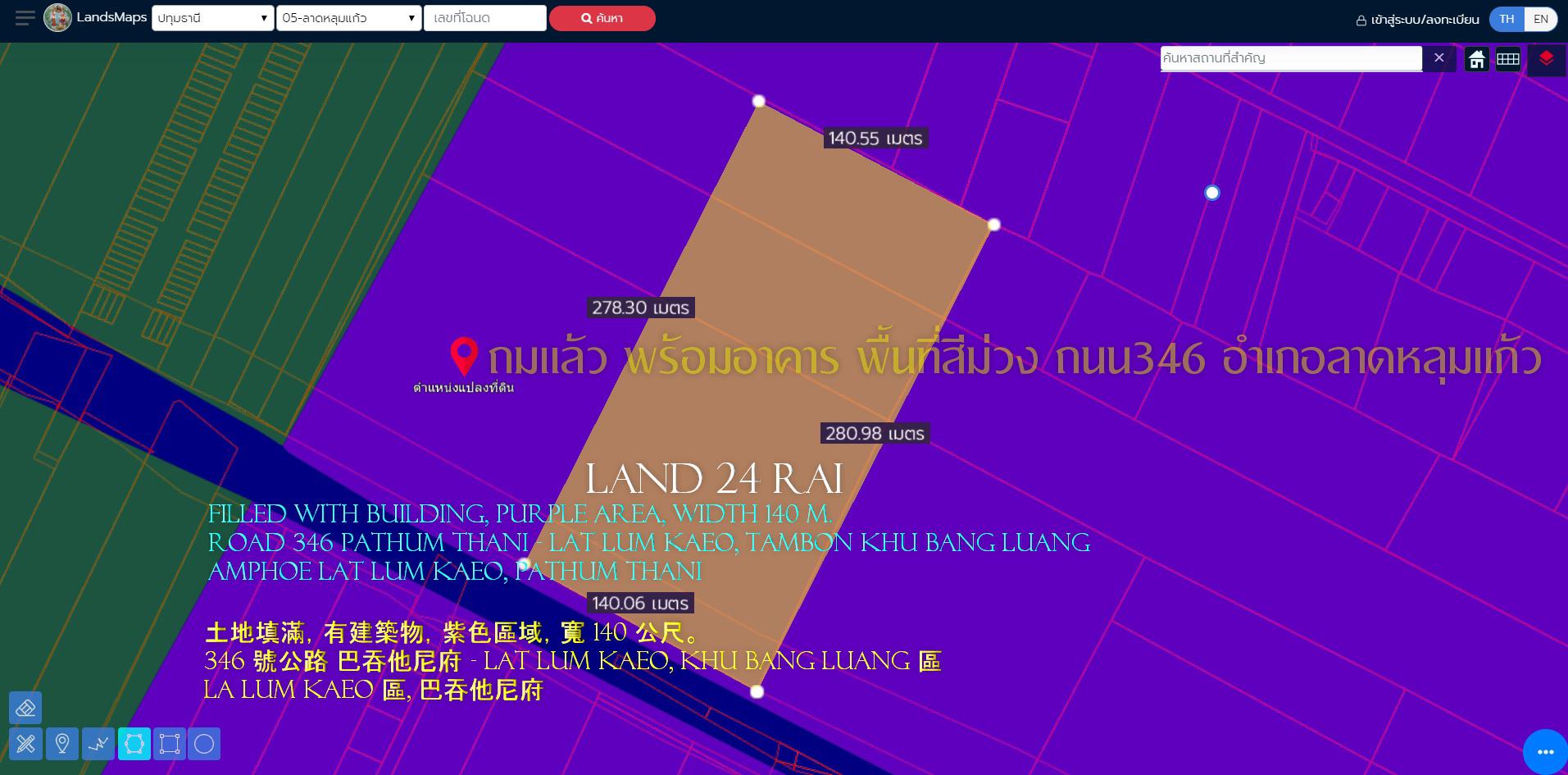Switch language to EN
This screenshot has width=1568, height=775.
(1540, 19)
